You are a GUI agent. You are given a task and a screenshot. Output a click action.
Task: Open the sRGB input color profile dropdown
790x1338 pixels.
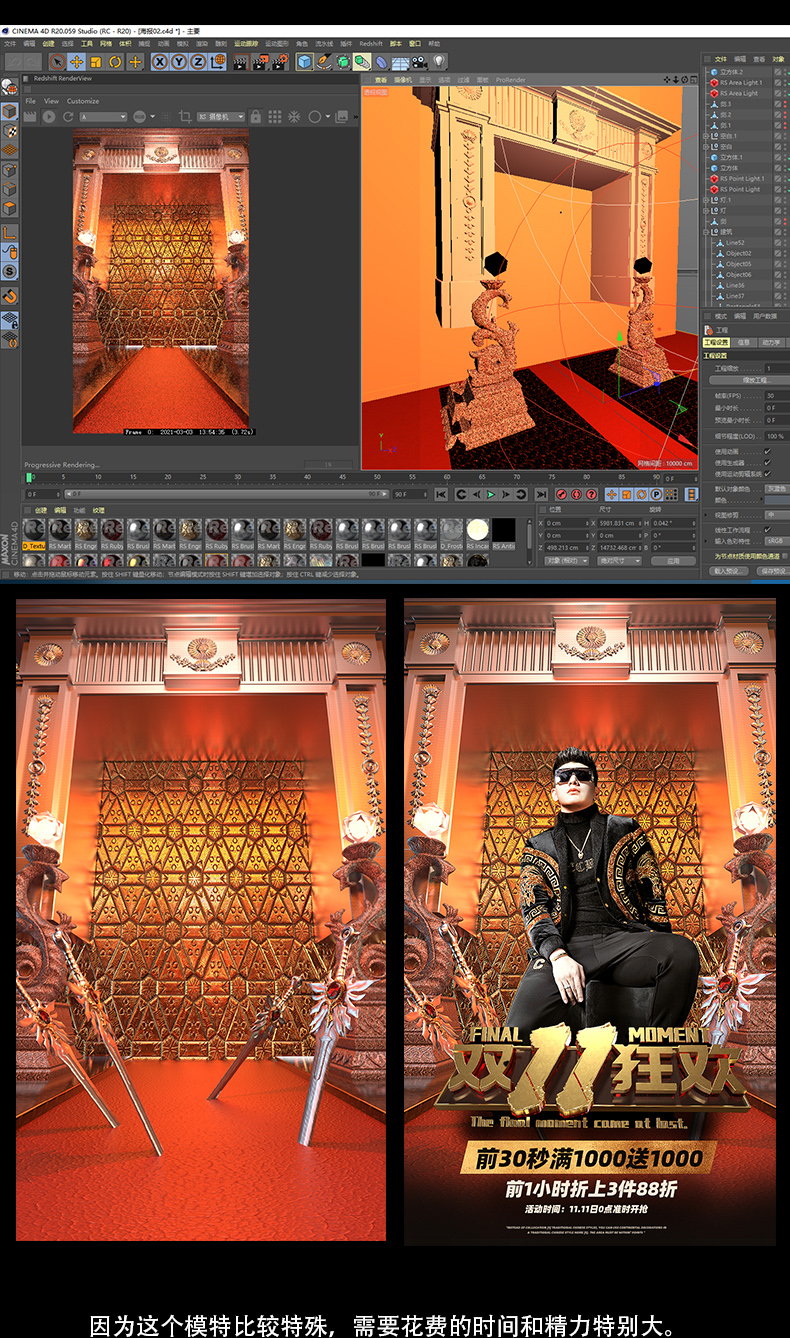pos(776,541)
